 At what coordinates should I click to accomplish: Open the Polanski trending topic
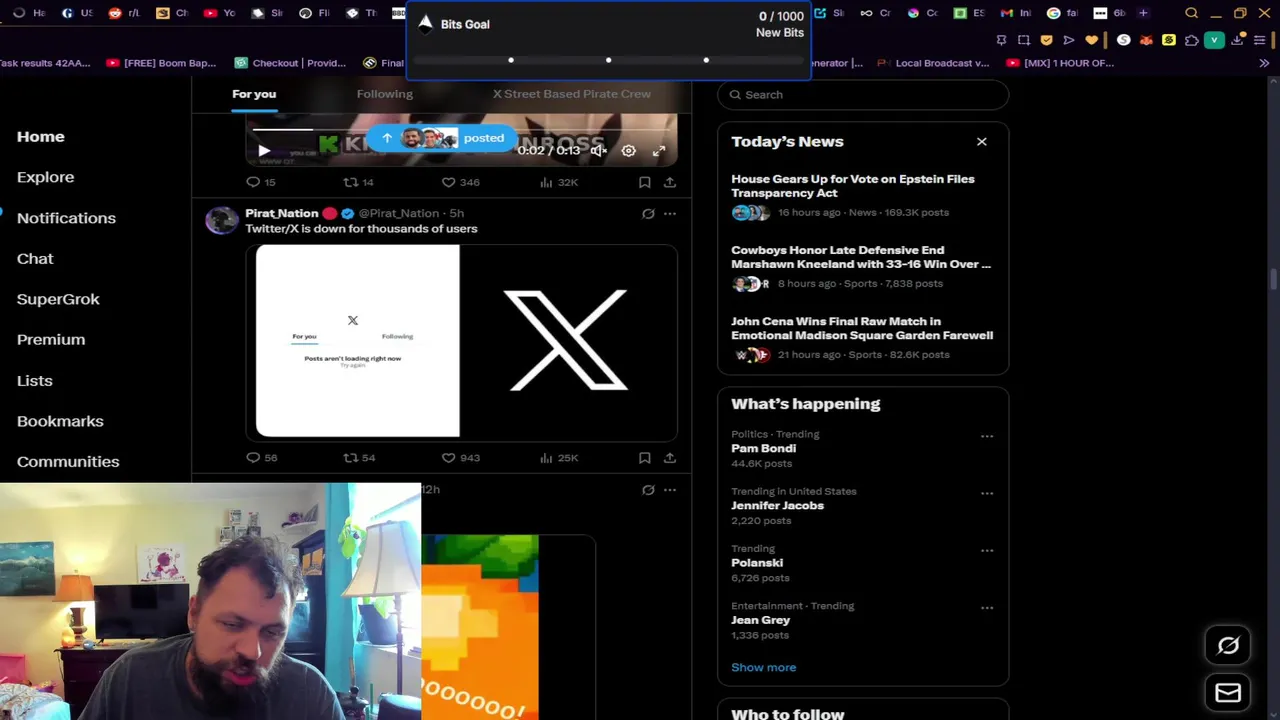tap(757, 563)
